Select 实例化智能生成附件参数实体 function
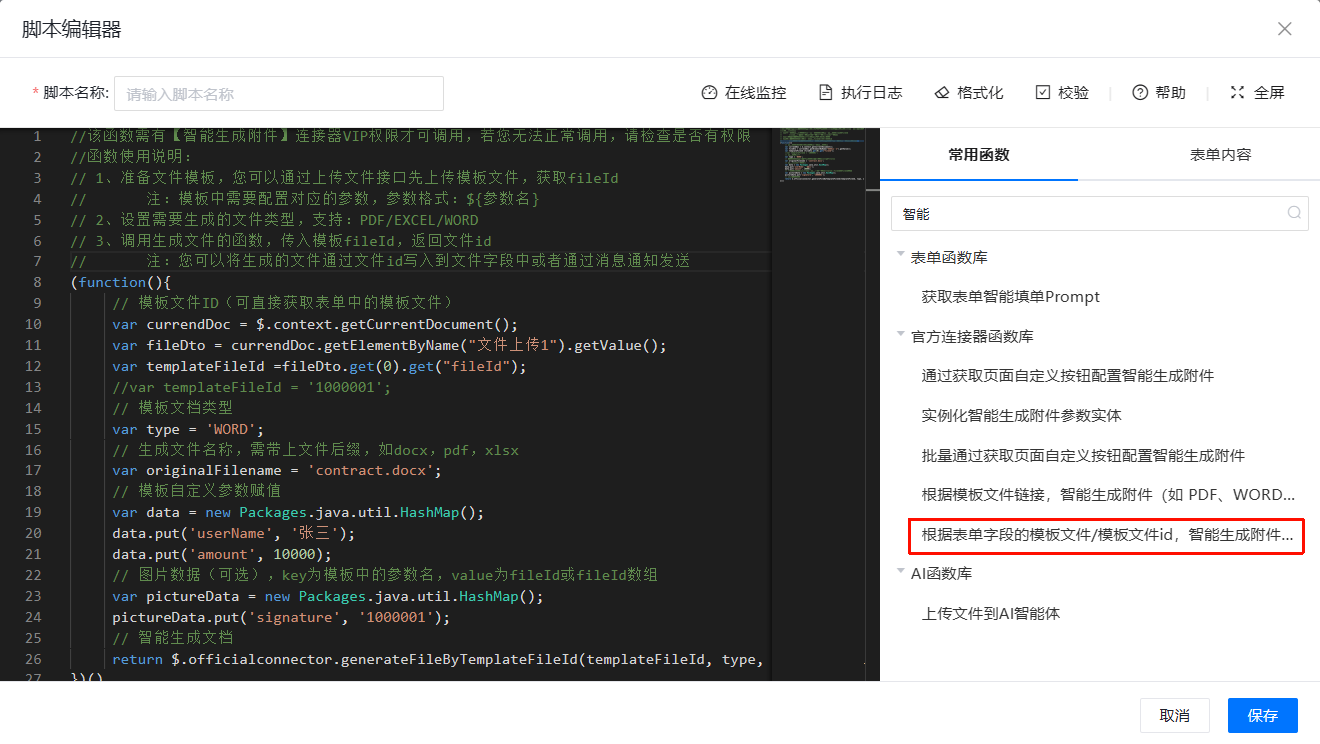 [1021, 415]
